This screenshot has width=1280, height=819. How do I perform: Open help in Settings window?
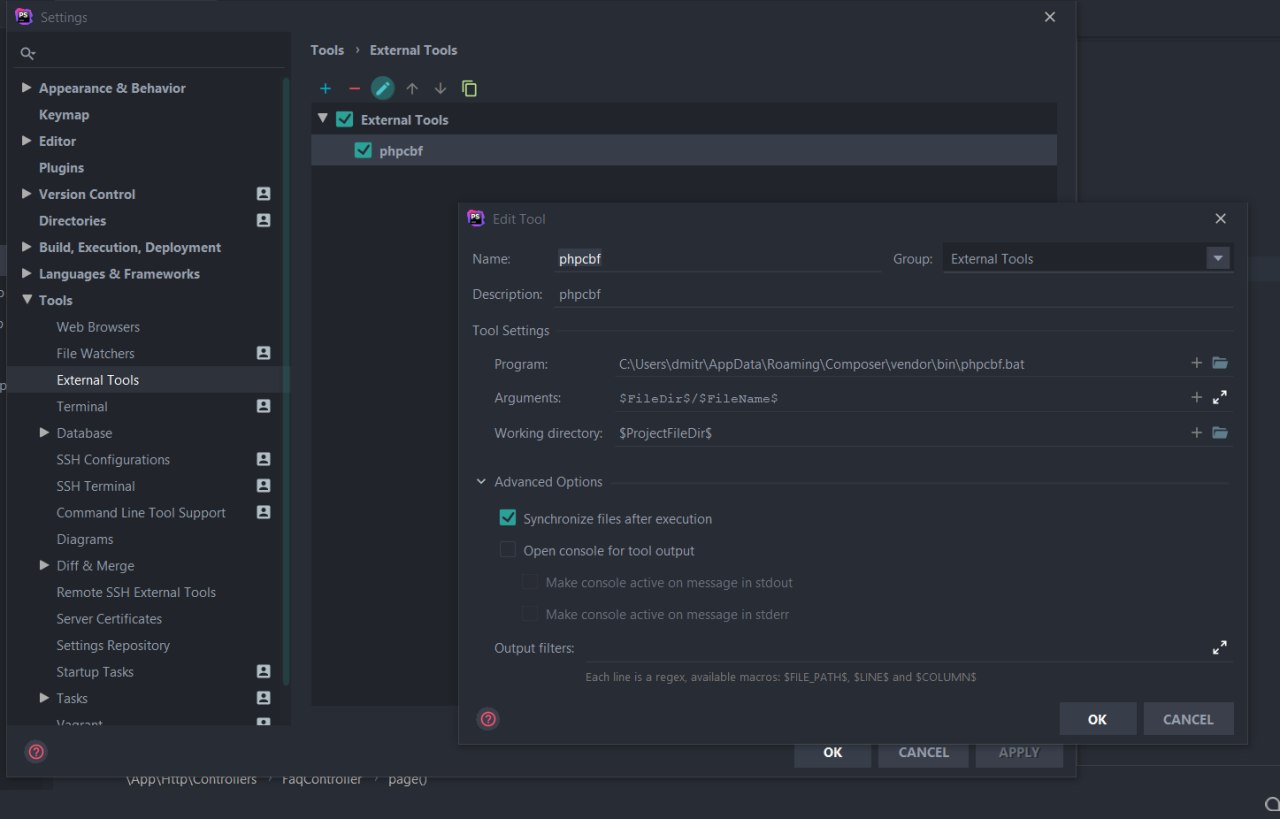tap(36, 752)
